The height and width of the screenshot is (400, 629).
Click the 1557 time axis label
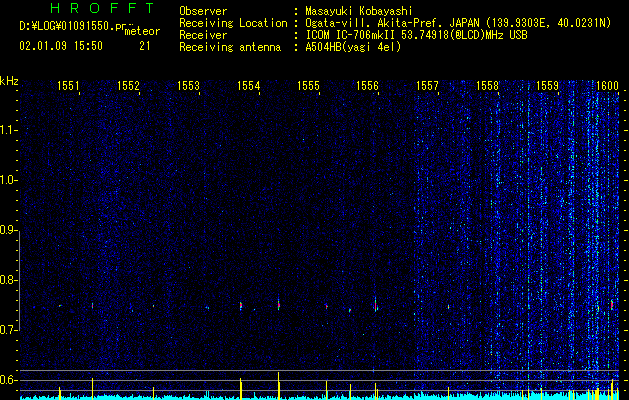tap(427, 85)
